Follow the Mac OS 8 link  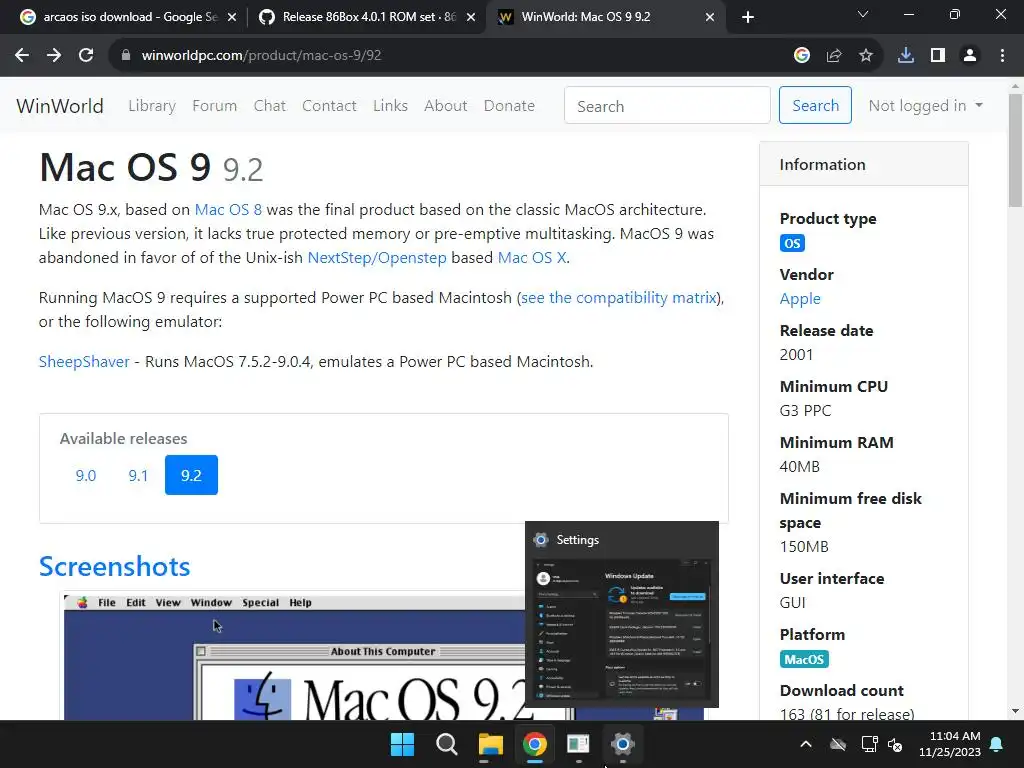pos(228,210)
